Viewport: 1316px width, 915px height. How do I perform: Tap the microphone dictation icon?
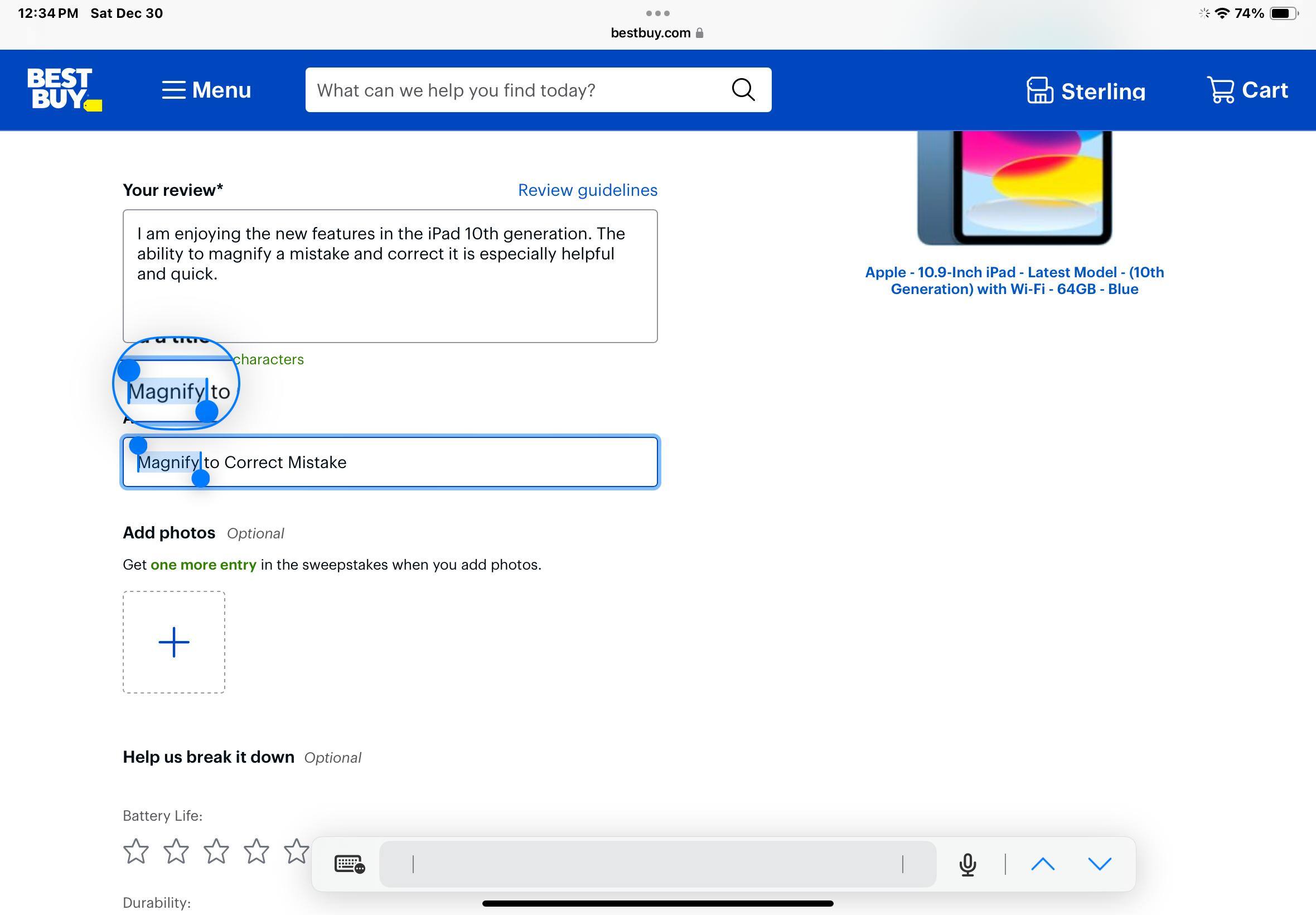pyautogui.click(x=967, y=864)
